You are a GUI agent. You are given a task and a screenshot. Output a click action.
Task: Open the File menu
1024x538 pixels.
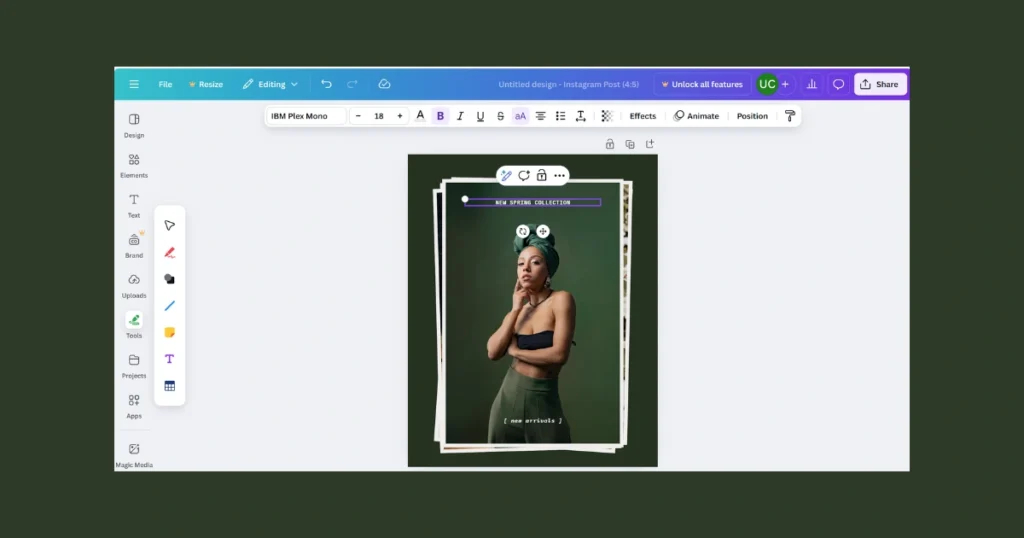point(165,84)
